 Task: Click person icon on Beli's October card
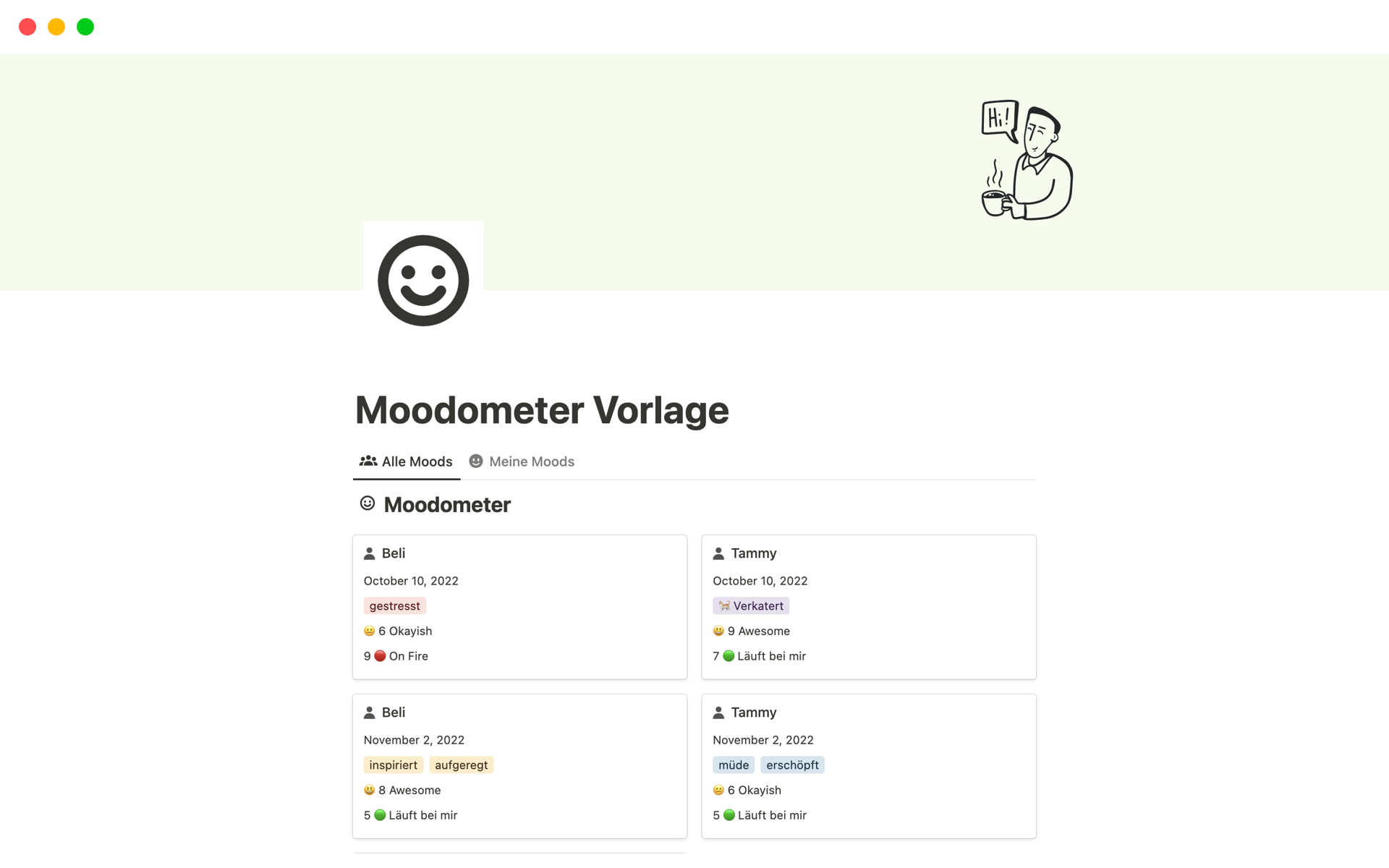click(370, 553)
